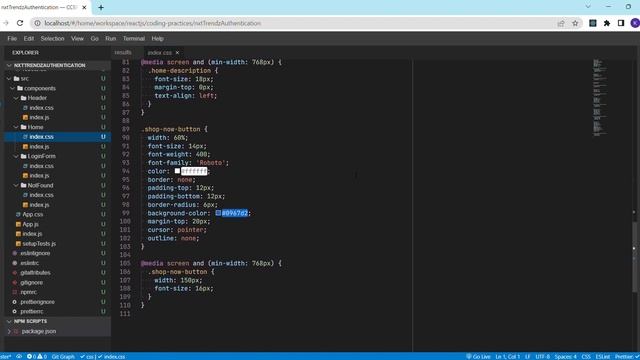The image size is (640, 360).
Task: Open the Run menu
Action: (111, 39)
